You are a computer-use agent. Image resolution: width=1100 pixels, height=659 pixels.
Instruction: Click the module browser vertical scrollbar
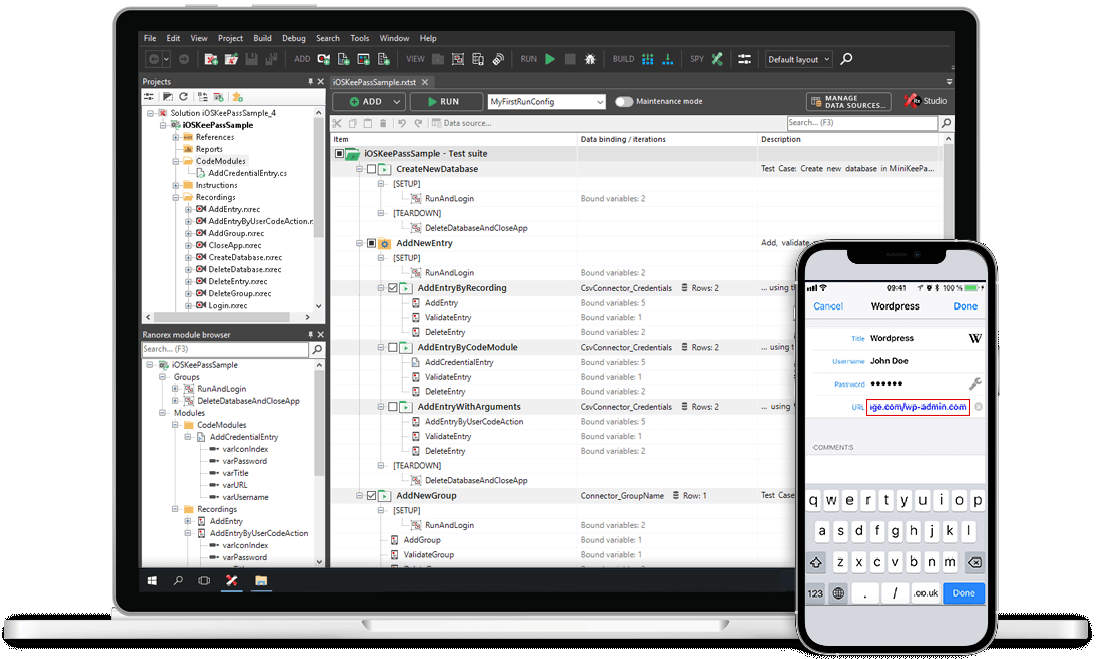click(x=319, y=463)
